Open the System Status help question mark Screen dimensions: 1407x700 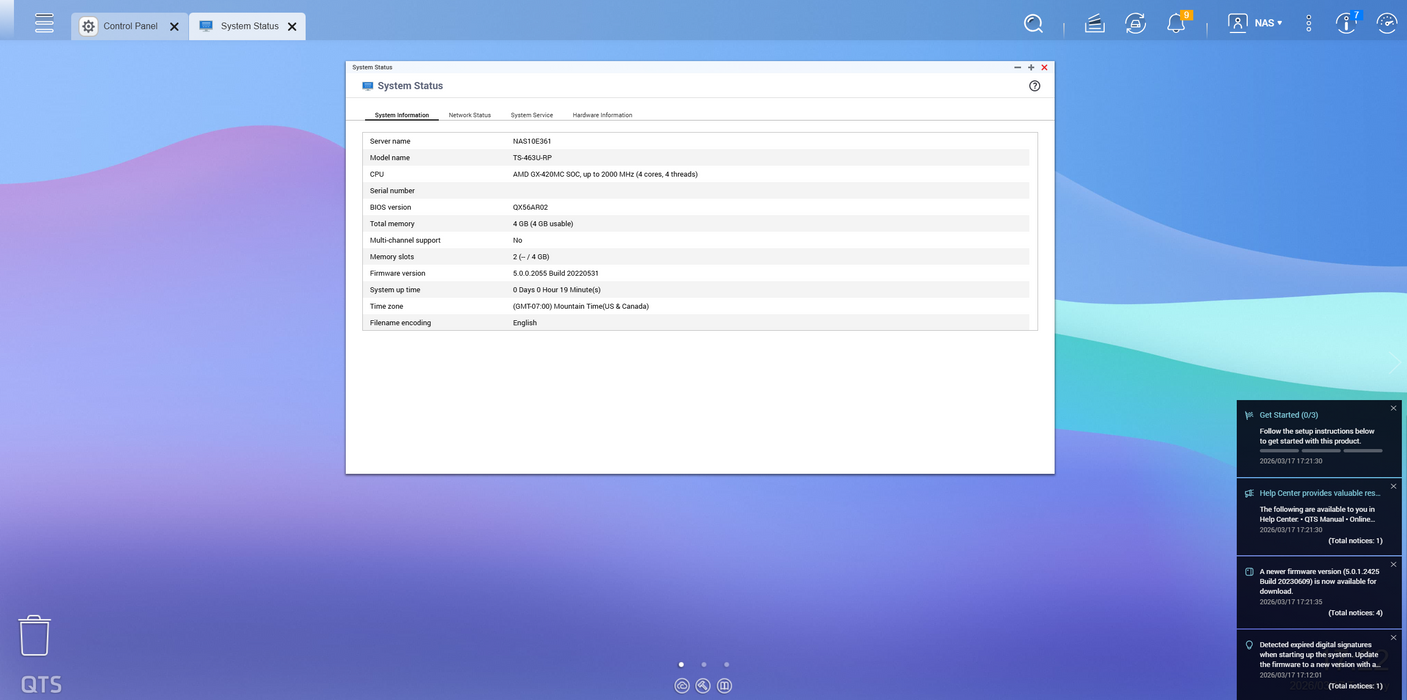tap(1034, 86)
